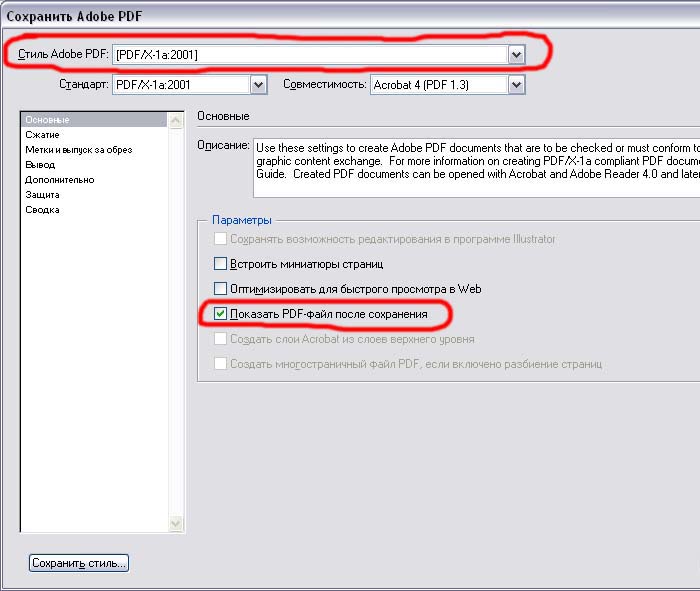700x591 pixels.
Task: Select Сжатие in the category list
Action: (x=42, y=135)
